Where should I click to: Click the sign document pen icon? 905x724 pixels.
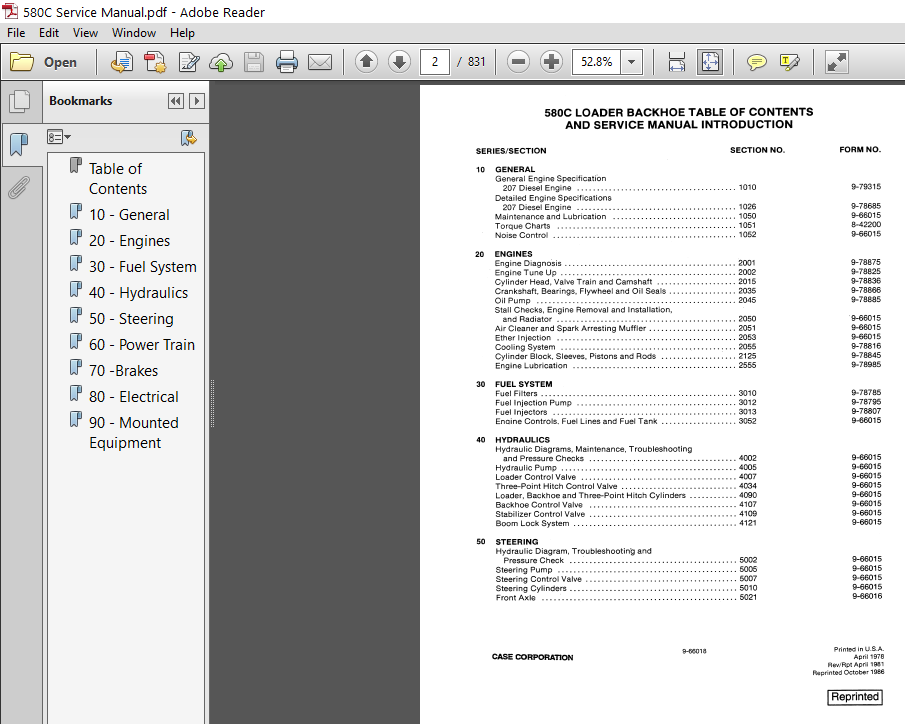coord(188,62)
